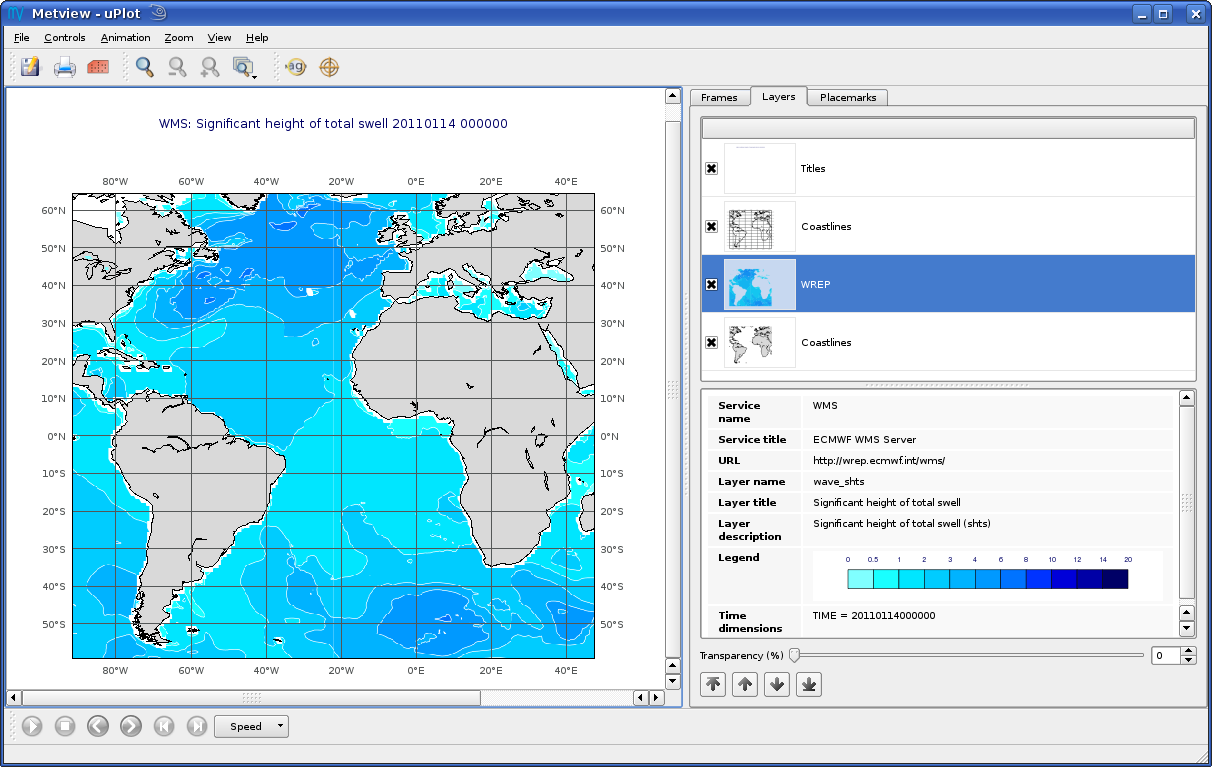
Task: Click the plot's horizontal scrollbar thumb
Action: [251, 698]
